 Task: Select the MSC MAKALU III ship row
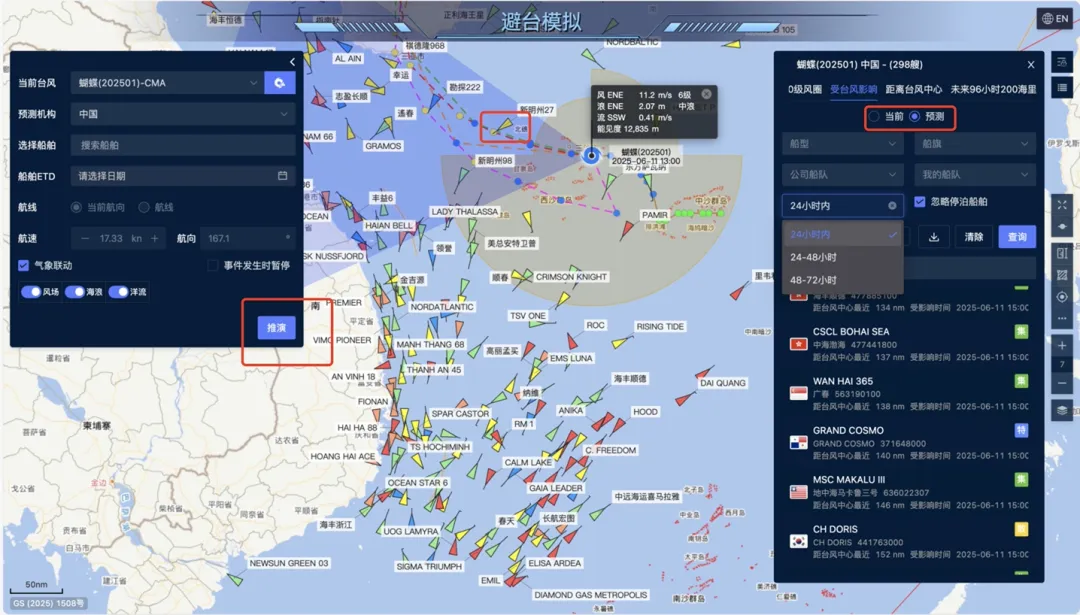pos(911,492)
